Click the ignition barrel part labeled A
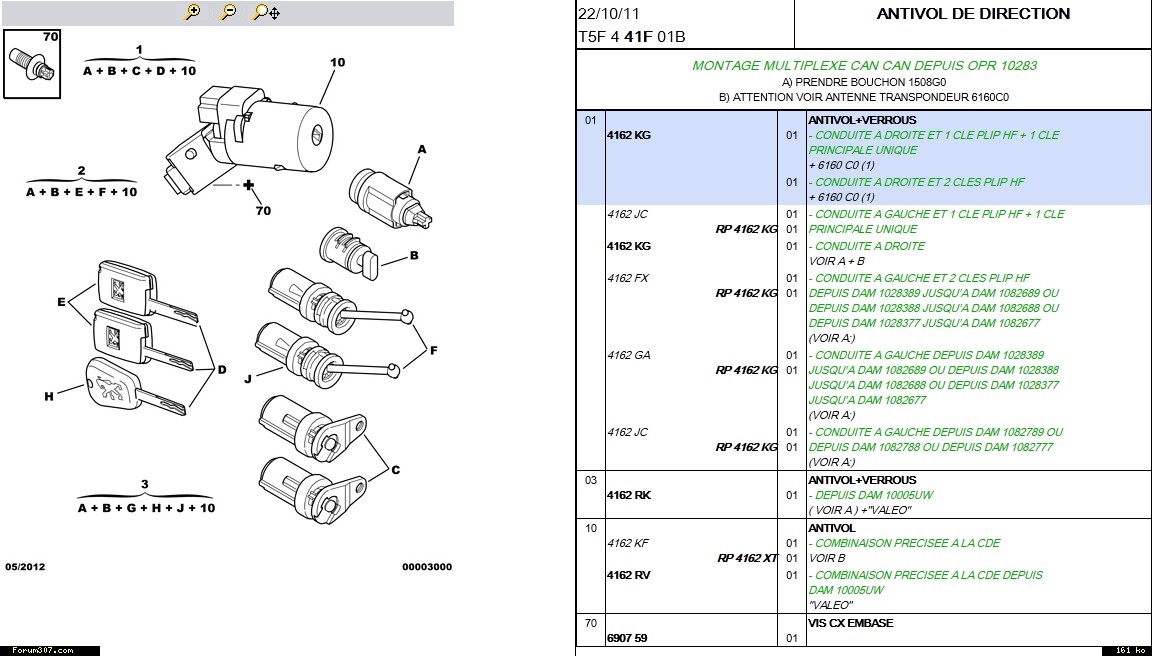Viewport: 1152px width, 656px height. 387,194
